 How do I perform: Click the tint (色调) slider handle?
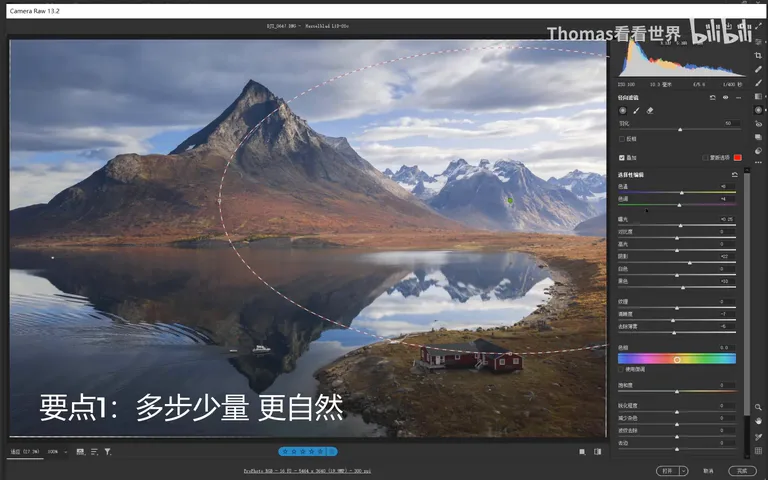[679, 205]
